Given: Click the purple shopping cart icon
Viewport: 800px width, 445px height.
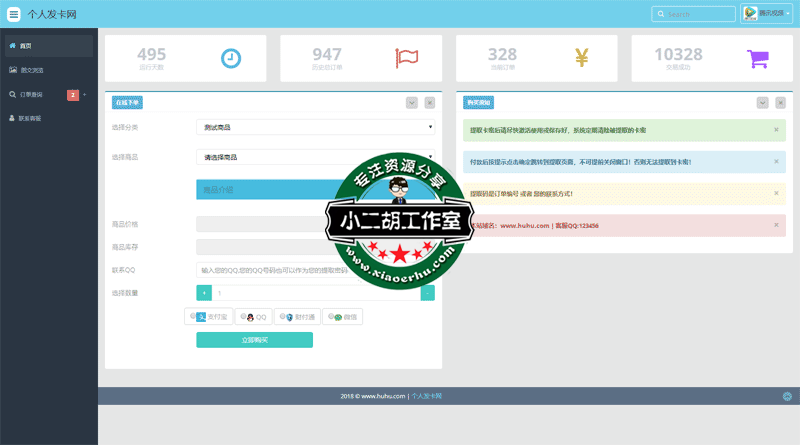Looking at the screenshot, I should point(757,58).
